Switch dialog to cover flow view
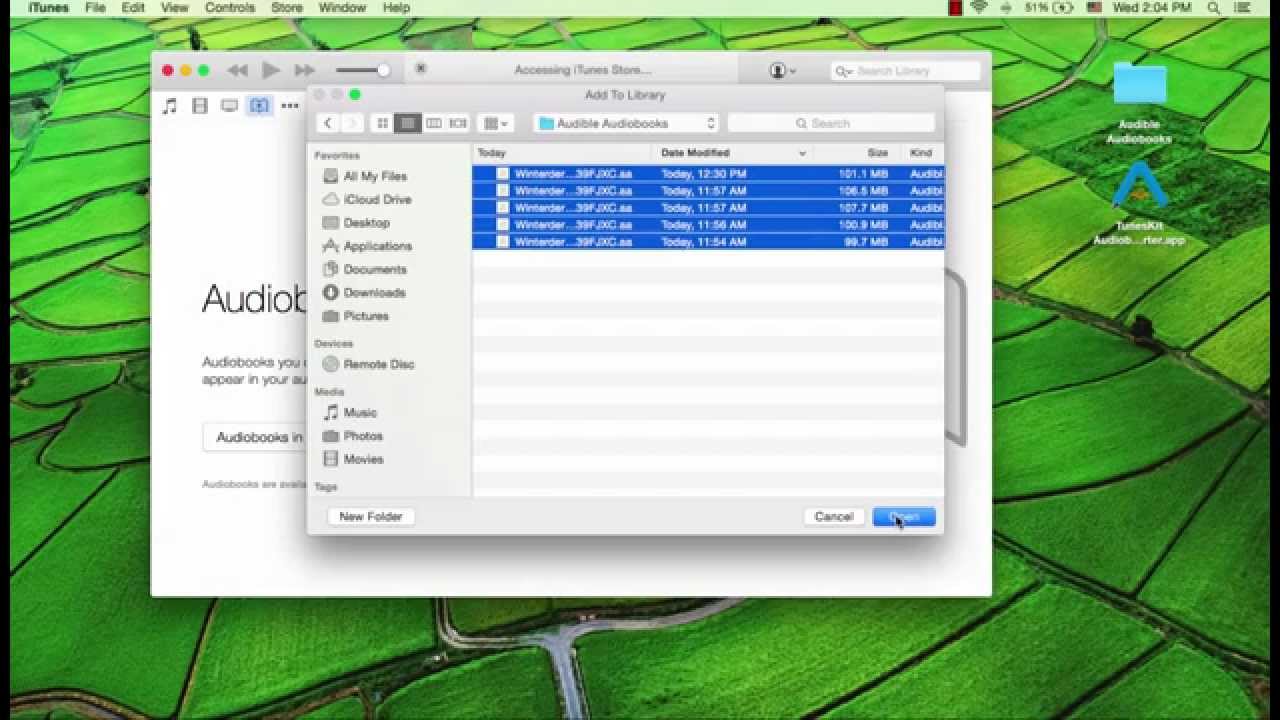 point(458,123)
